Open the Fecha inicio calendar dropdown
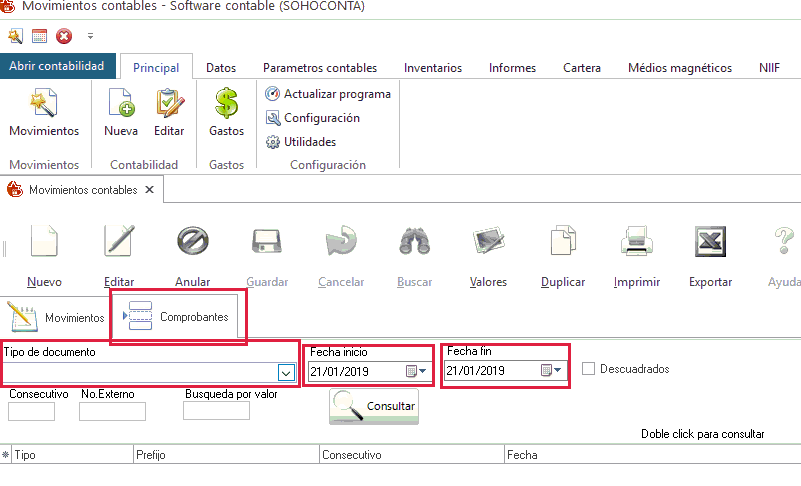 pos(416,371)
